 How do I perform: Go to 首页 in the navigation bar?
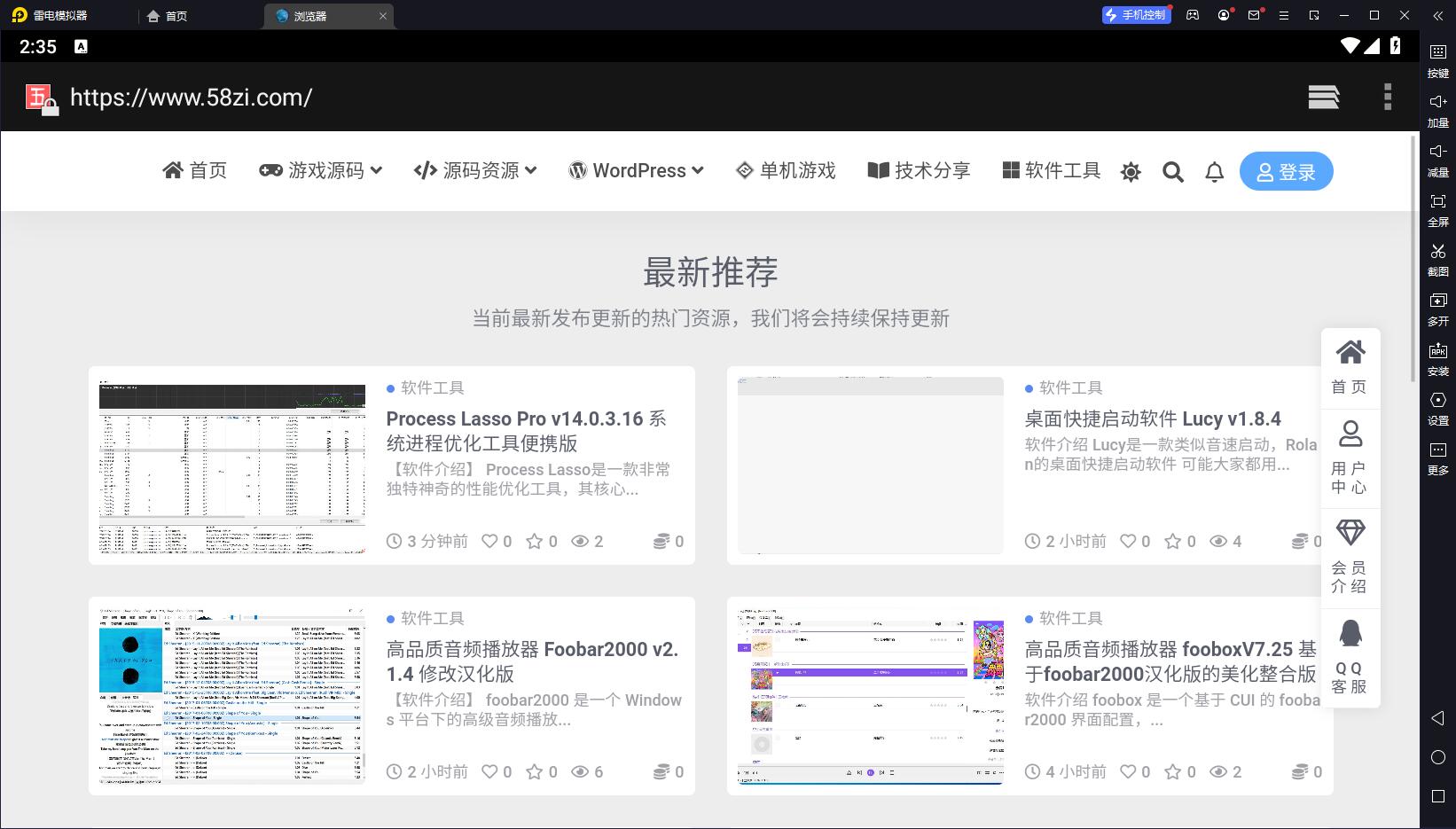coord(195,170)
